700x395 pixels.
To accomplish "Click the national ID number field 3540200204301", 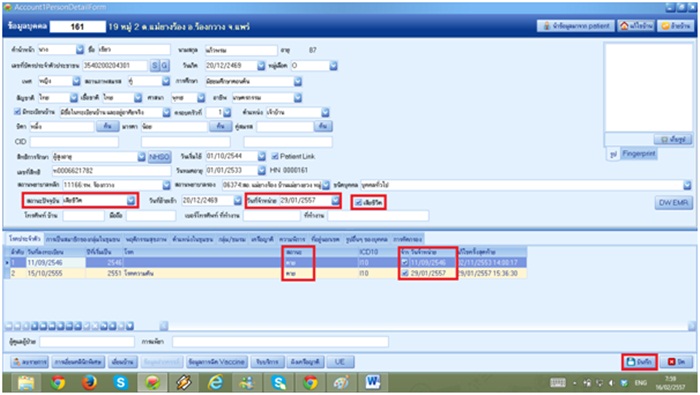I will pos(115,66).
